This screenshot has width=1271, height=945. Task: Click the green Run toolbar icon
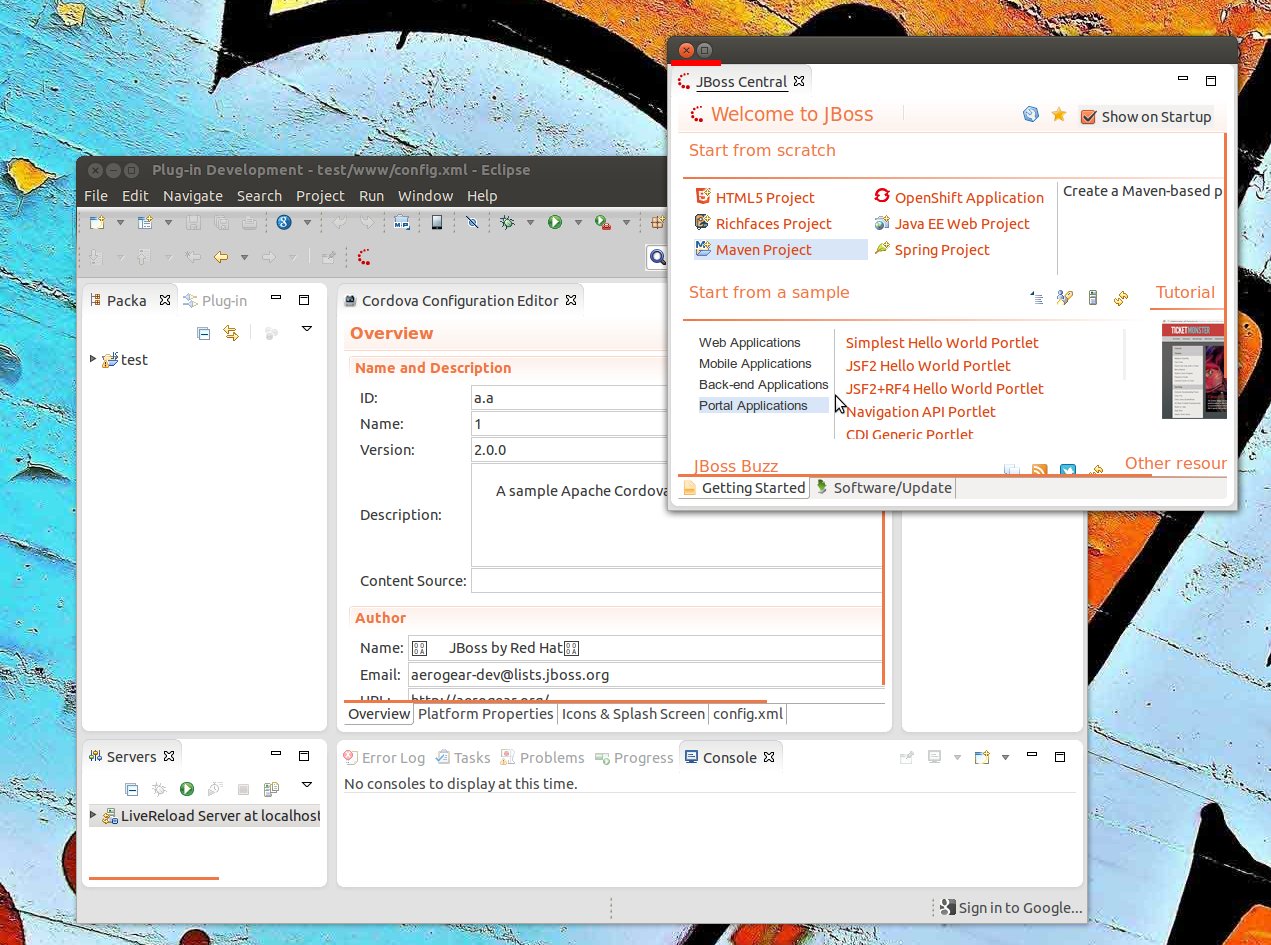tap(555, 222)
